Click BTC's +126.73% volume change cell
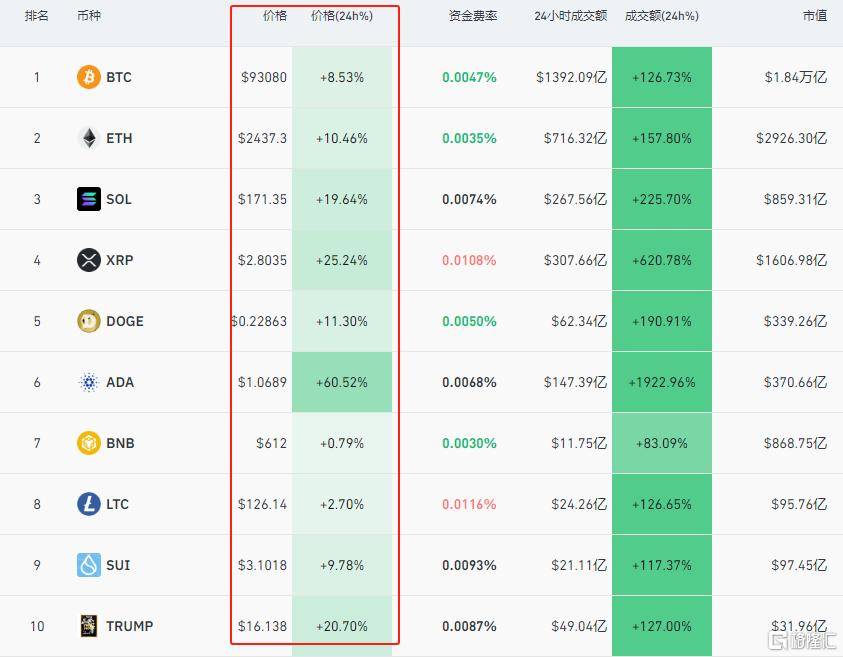Image resolution: width=843 pixels, height=657 pixels. click(x=662, y=77)
